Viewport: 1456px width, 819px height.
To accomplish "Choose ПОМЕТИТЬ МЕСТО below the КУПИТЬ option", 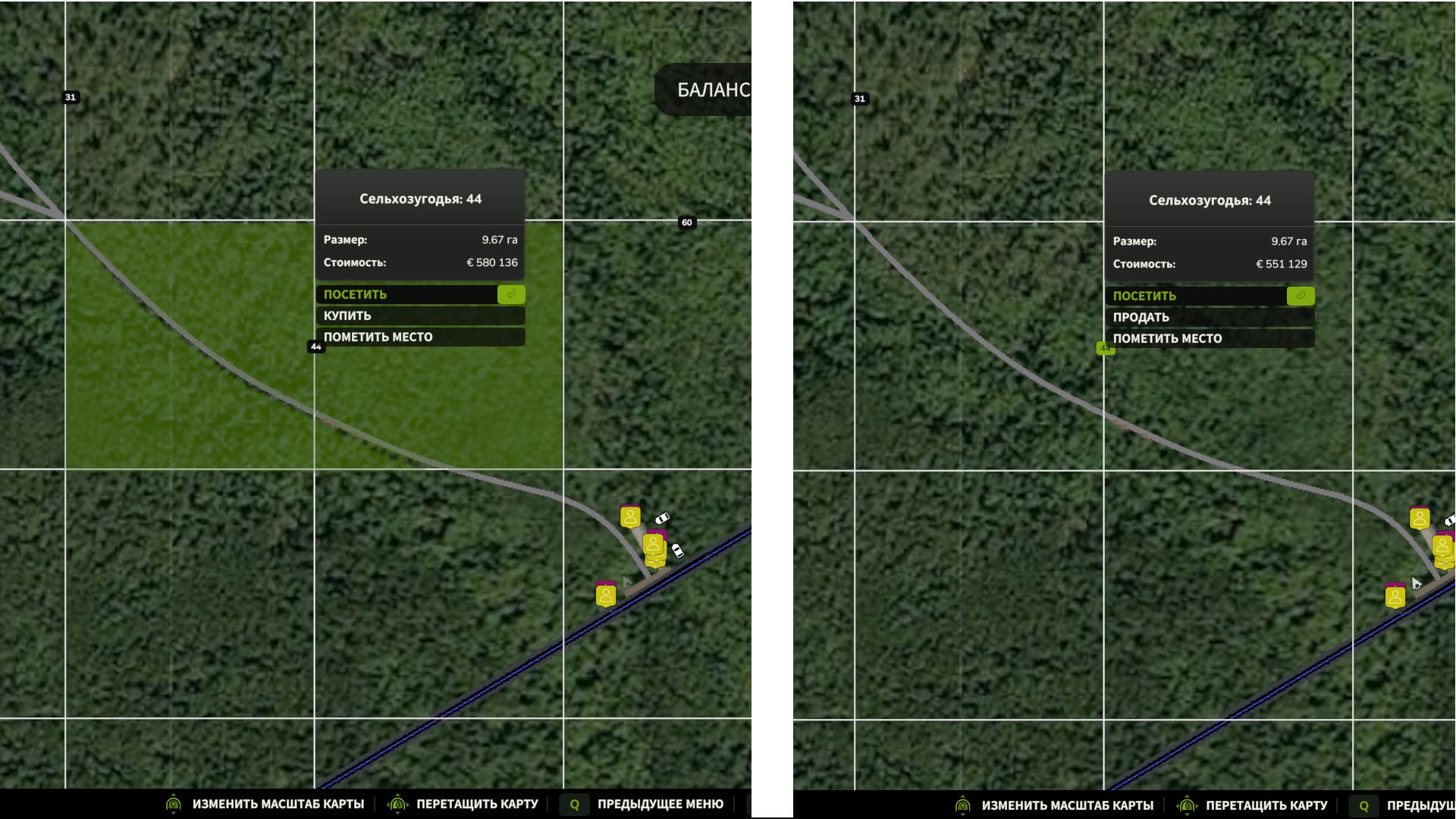I will (x=420, y=337).
